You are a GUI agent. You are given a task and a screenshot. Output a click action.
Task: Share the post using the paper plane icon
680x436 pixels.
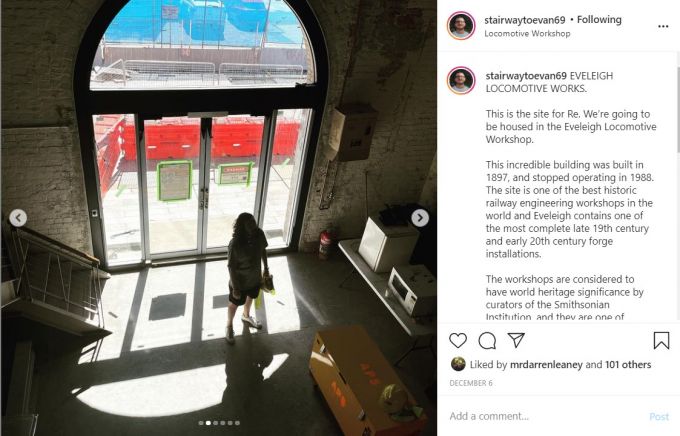click(516, 340)
